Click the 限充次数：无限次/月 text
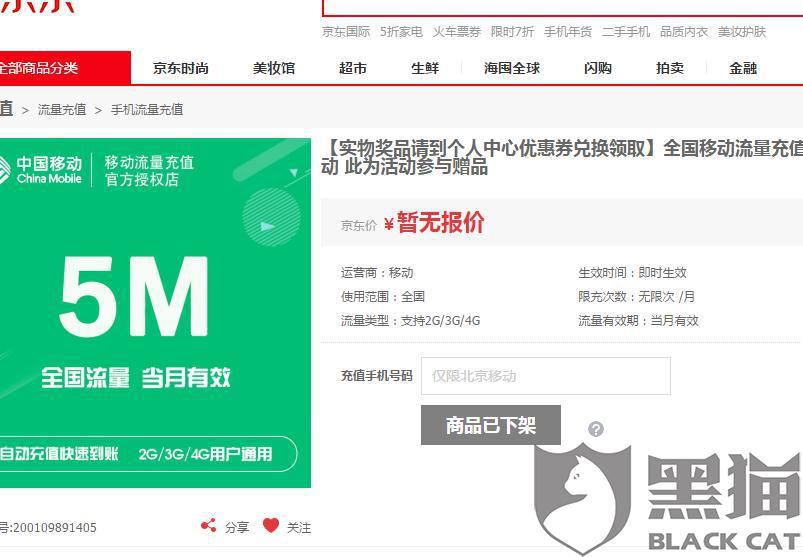The image size is (803, 557). 637,296
